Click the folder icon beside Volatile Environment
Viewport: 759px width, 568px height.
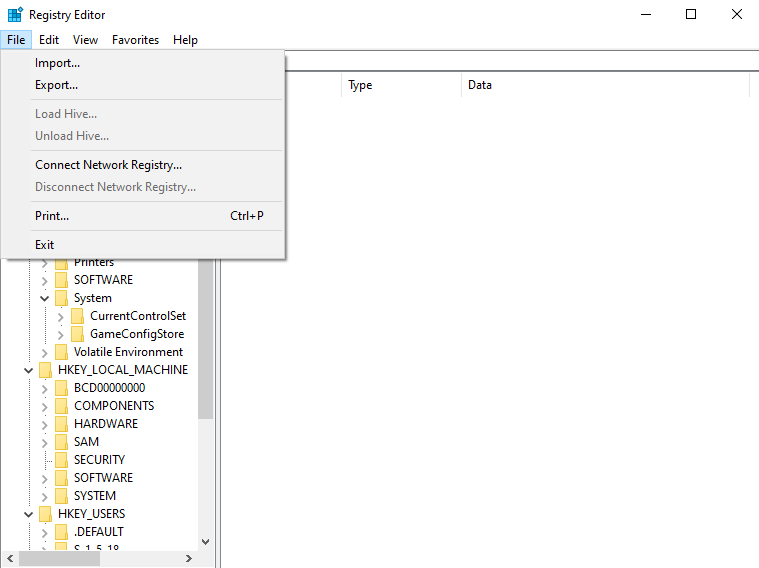pos(61,352)
